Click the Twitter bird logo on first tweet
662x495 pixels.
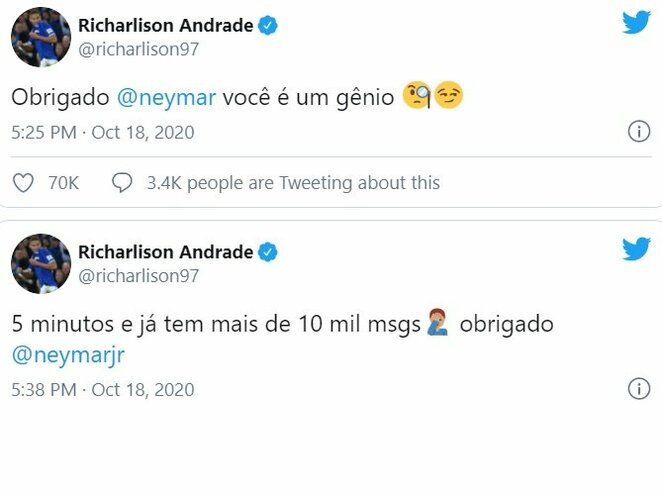[636, 22]
